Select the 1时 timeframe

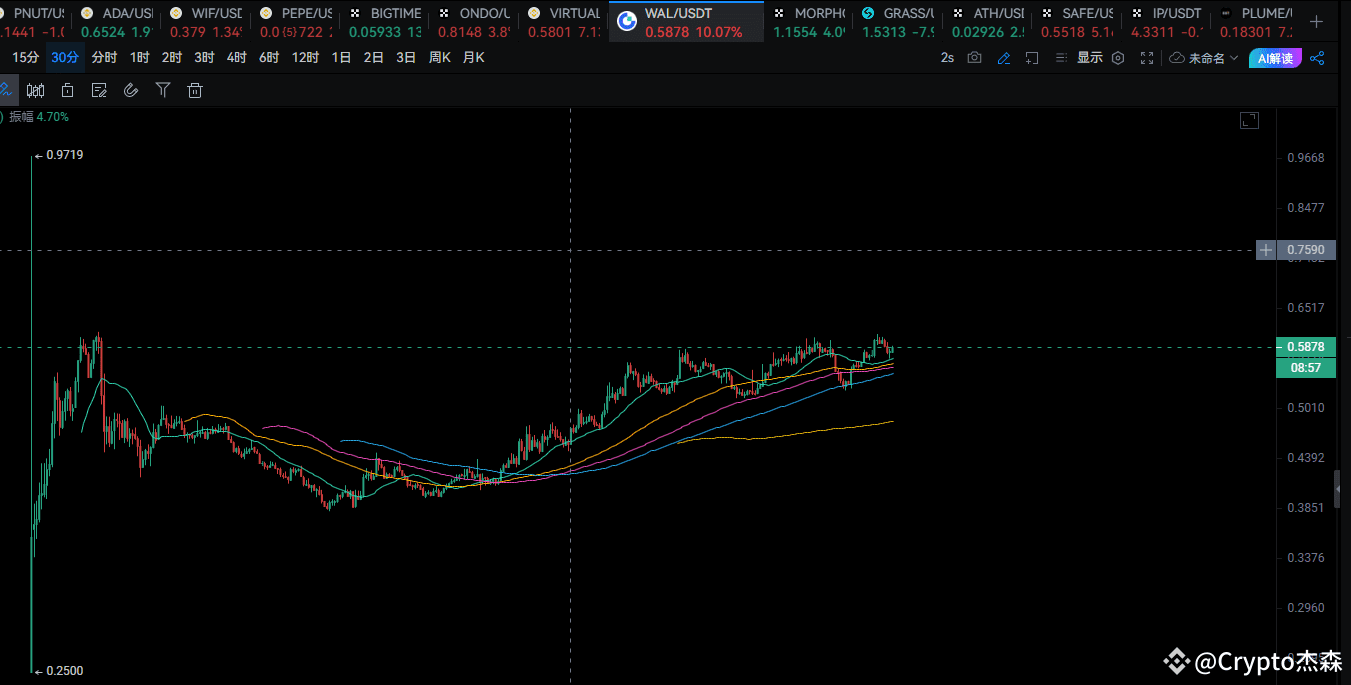[x=139, y=57]
